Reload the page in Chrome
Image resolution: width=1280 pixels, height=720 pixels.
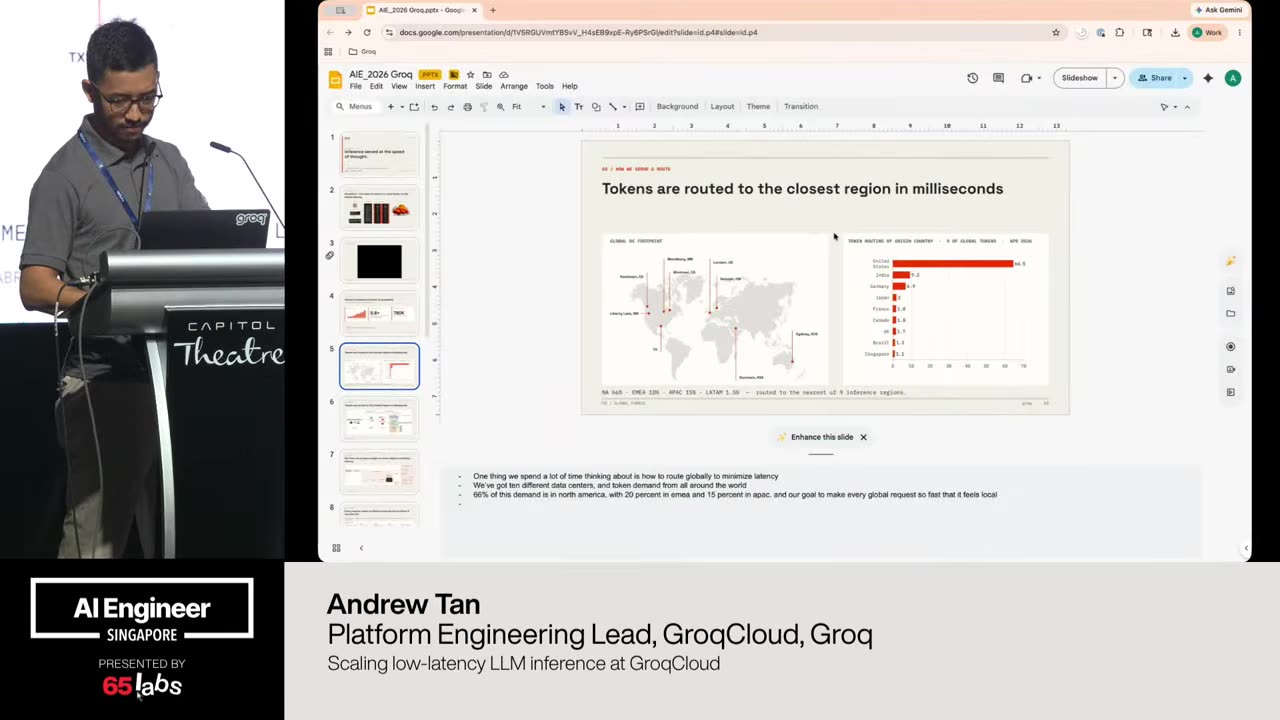[367, 32]
